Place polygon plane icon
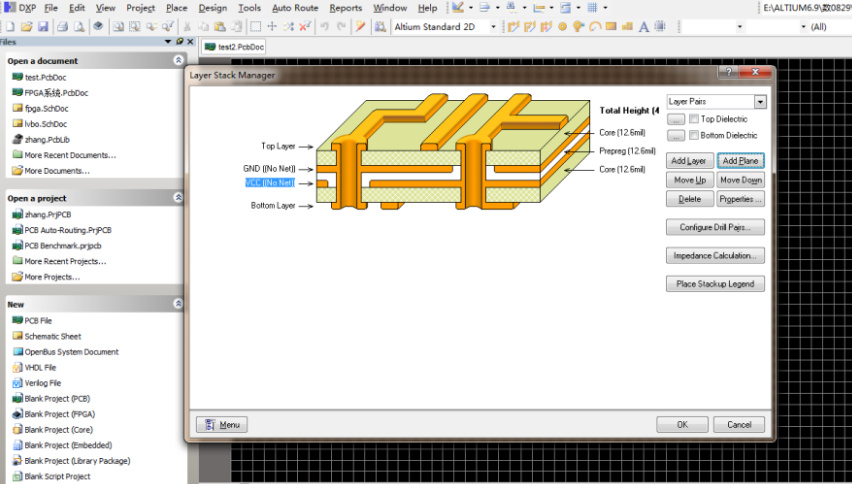The image size is (852, 484). click(x=627, y=27)
